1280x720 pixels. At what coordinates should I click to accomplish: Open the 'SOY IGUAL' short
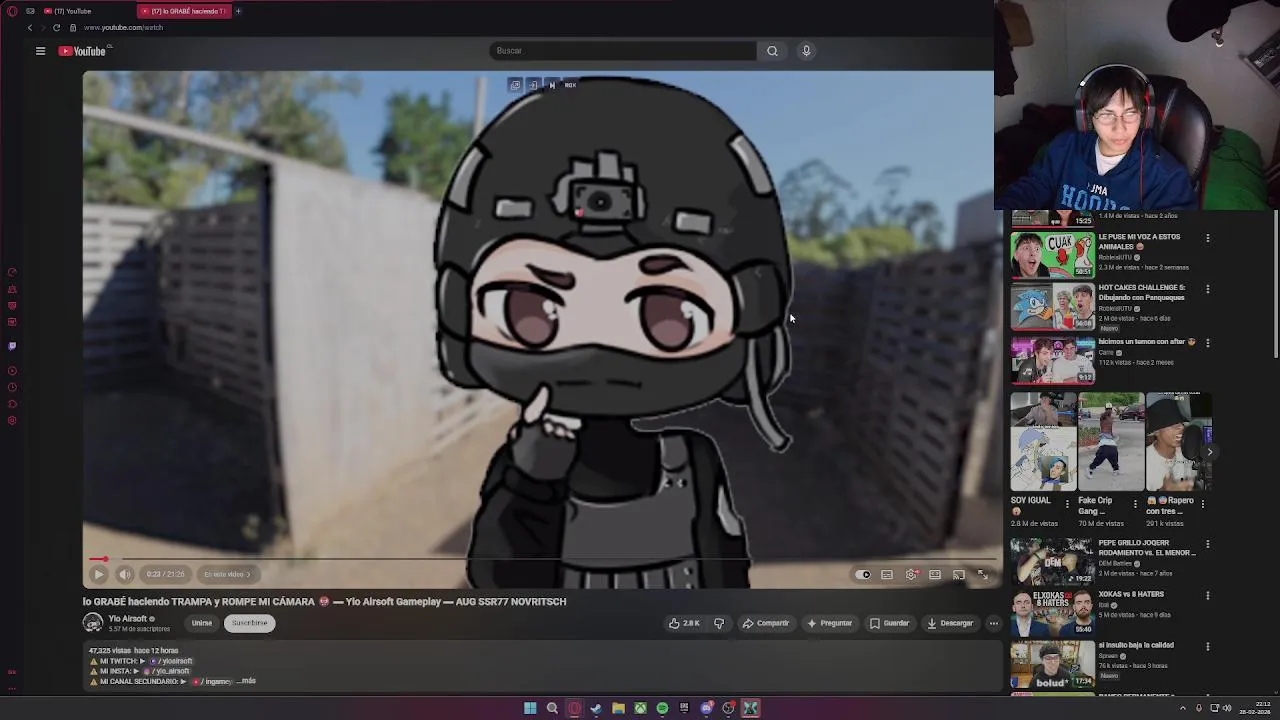click(x=1042, y=442)
